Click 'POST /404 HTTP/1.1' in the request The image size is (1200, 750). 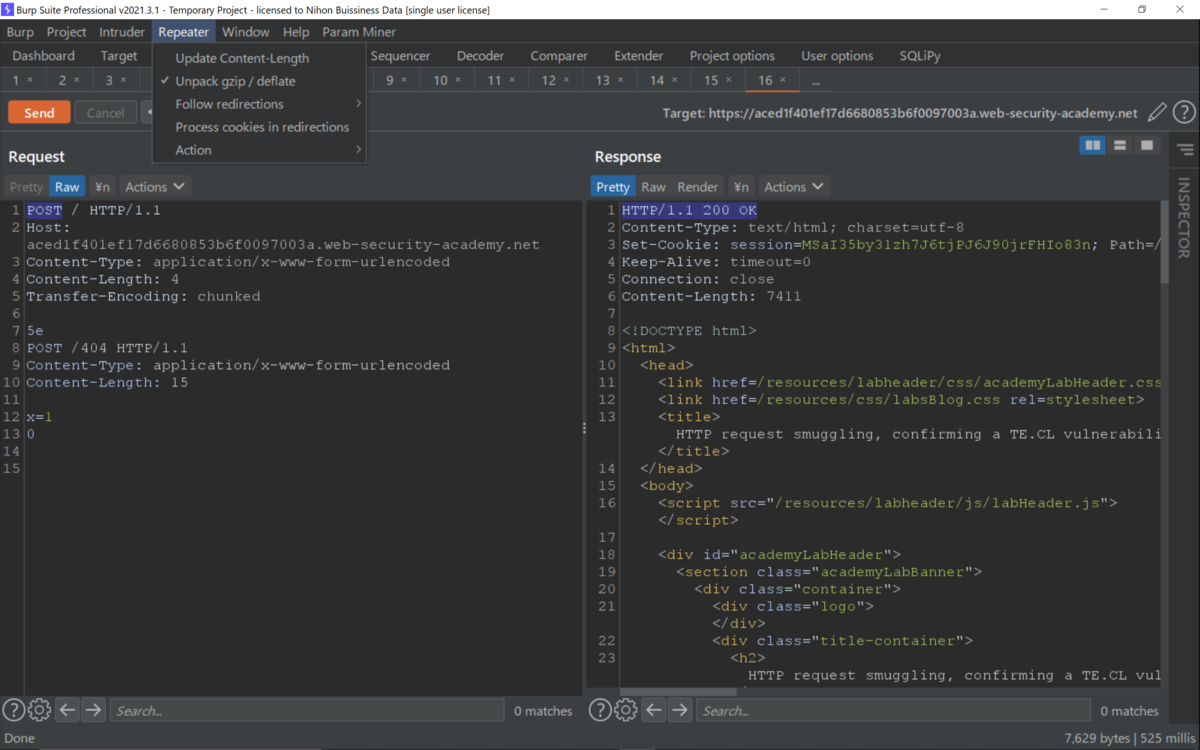coord(107,348)
